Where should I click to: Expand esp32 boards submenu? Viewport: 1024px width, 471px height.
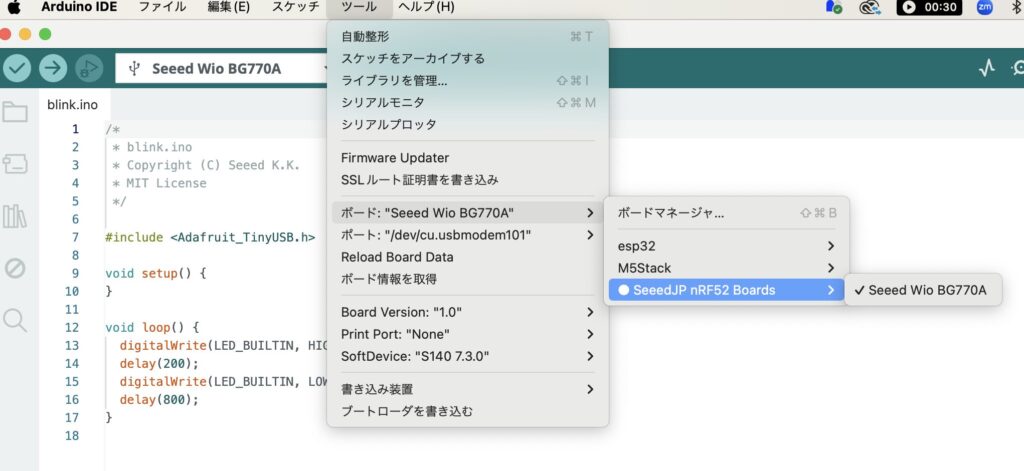pyautogui.click(x=726, y=246)
